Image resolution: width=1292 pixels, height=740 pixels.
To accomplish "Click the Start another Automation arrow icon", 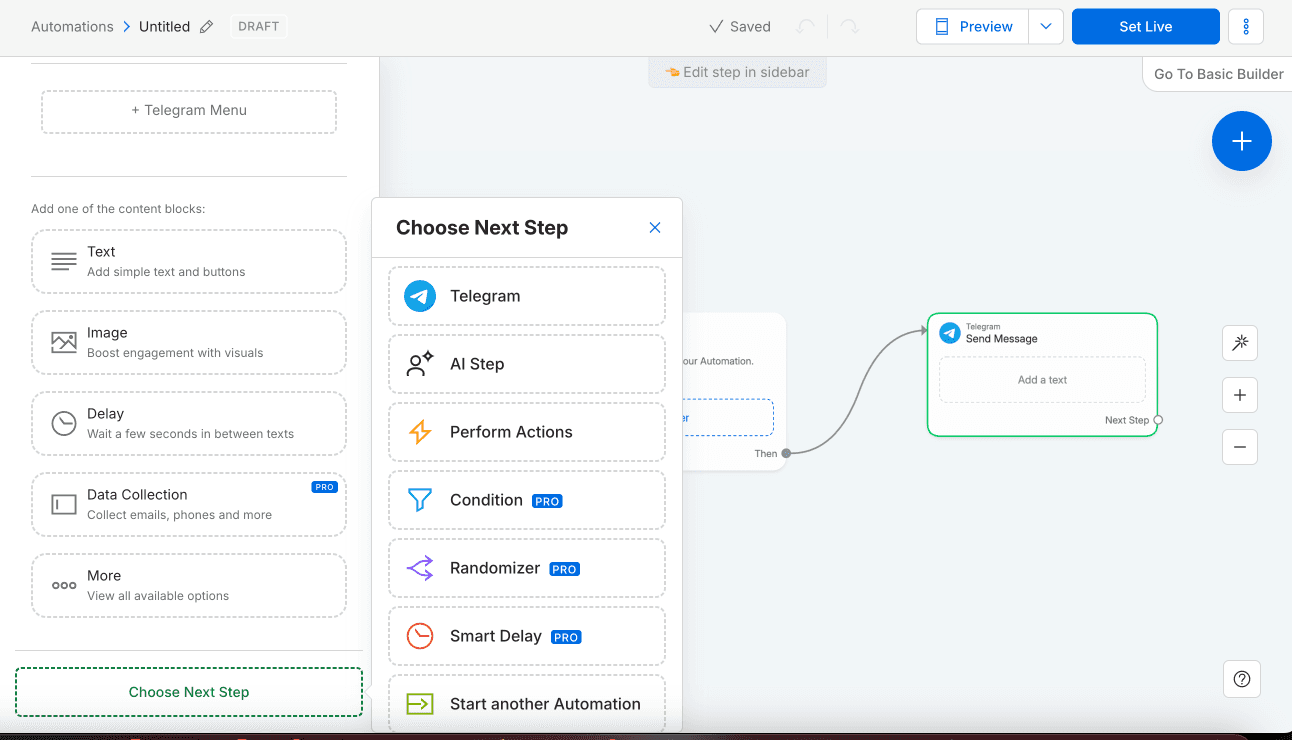I will coord(420,704).
